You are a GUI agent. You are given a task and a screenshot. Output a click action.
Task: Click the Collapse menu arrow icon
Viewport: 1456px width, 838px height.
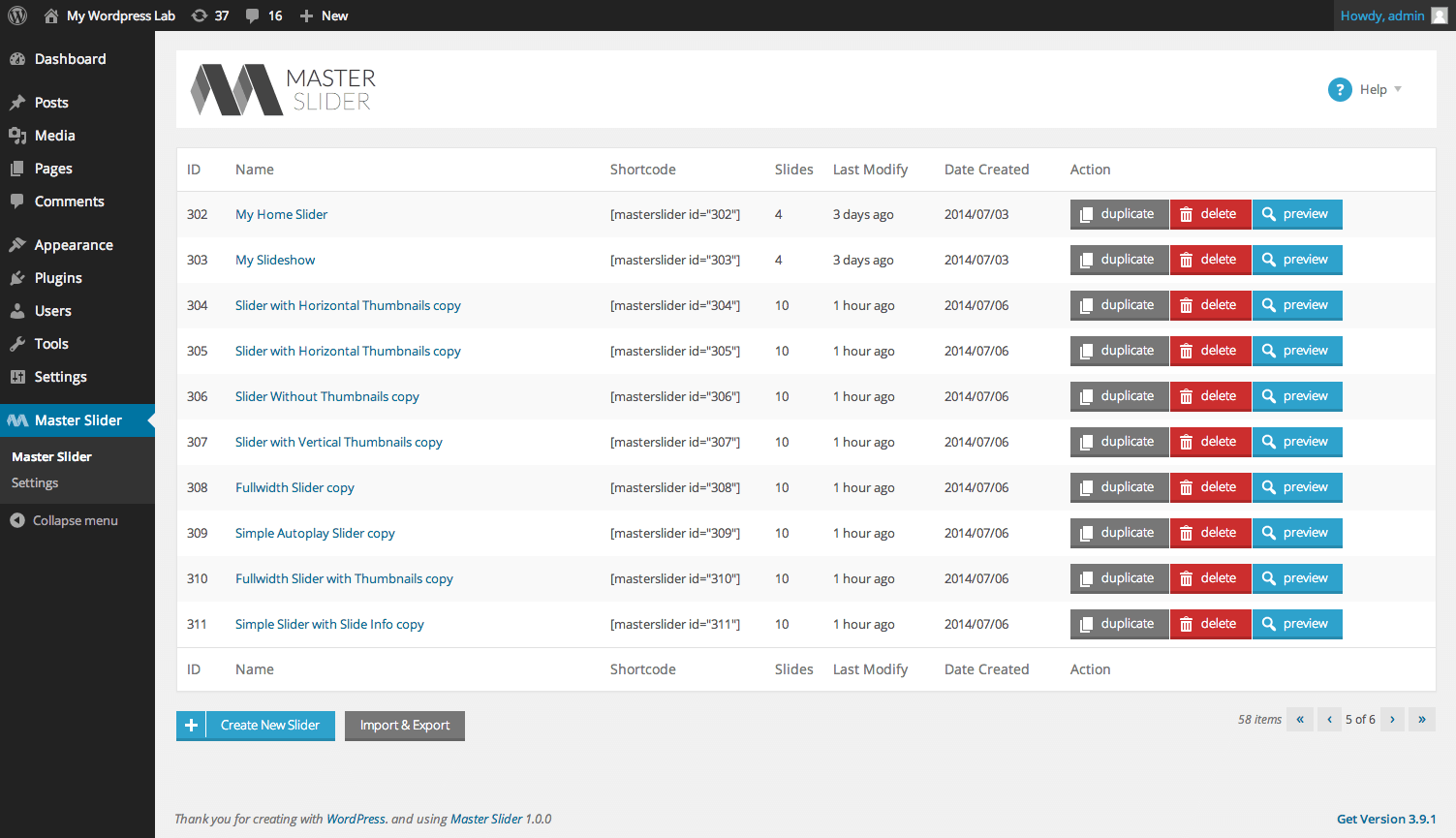point(17,520)
